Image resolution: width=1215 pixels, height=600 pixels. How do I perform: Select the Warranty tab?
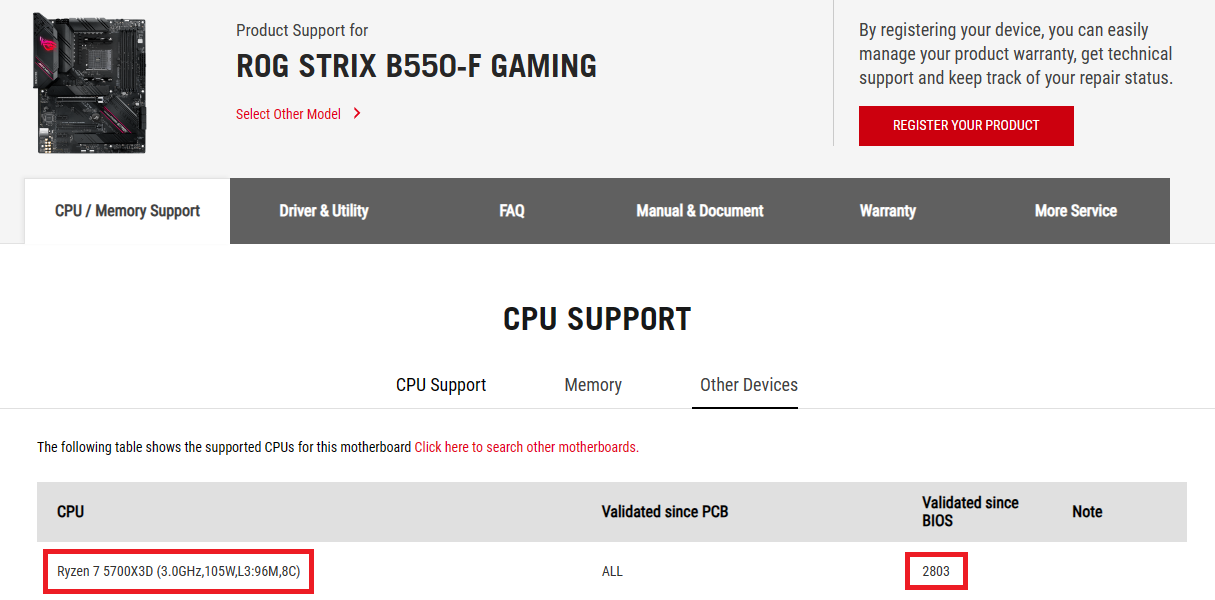[x=888, y=211]
